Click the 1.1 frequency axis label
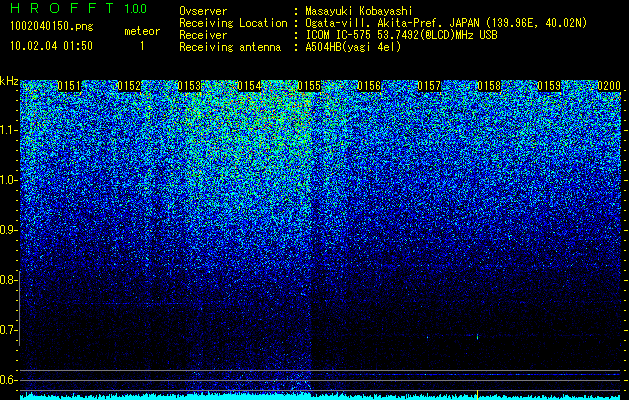Viewport: 629px width, 400px height. tap(9, 130)
